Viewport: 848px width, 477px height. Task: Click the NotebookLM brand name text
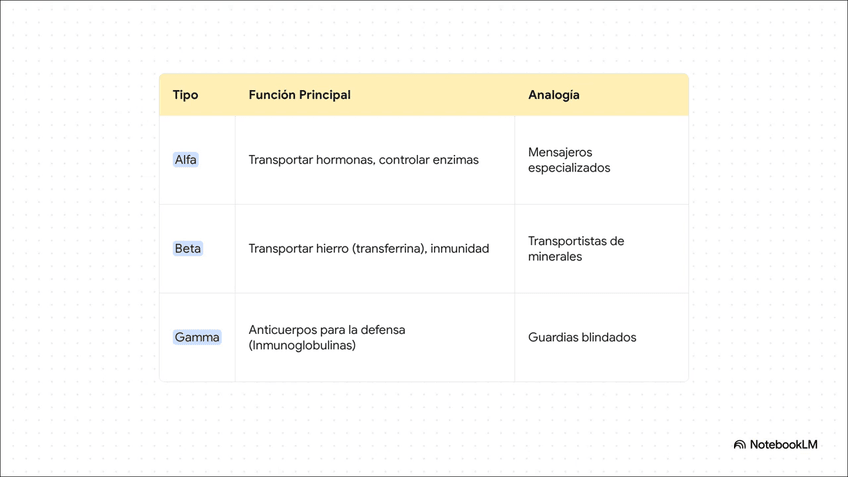point(783,444)
